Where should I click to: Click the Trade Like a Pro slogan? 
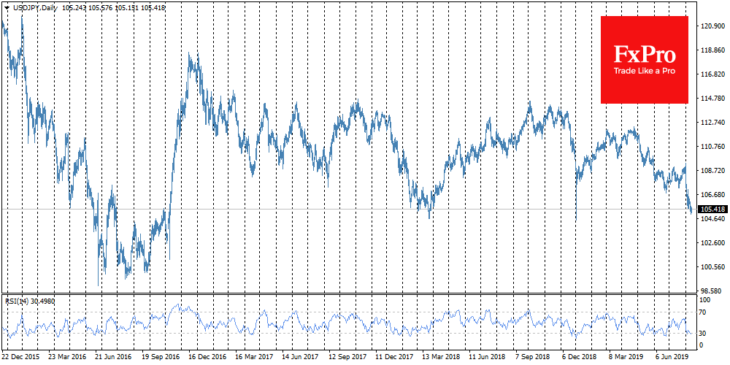tap(644, 71)
